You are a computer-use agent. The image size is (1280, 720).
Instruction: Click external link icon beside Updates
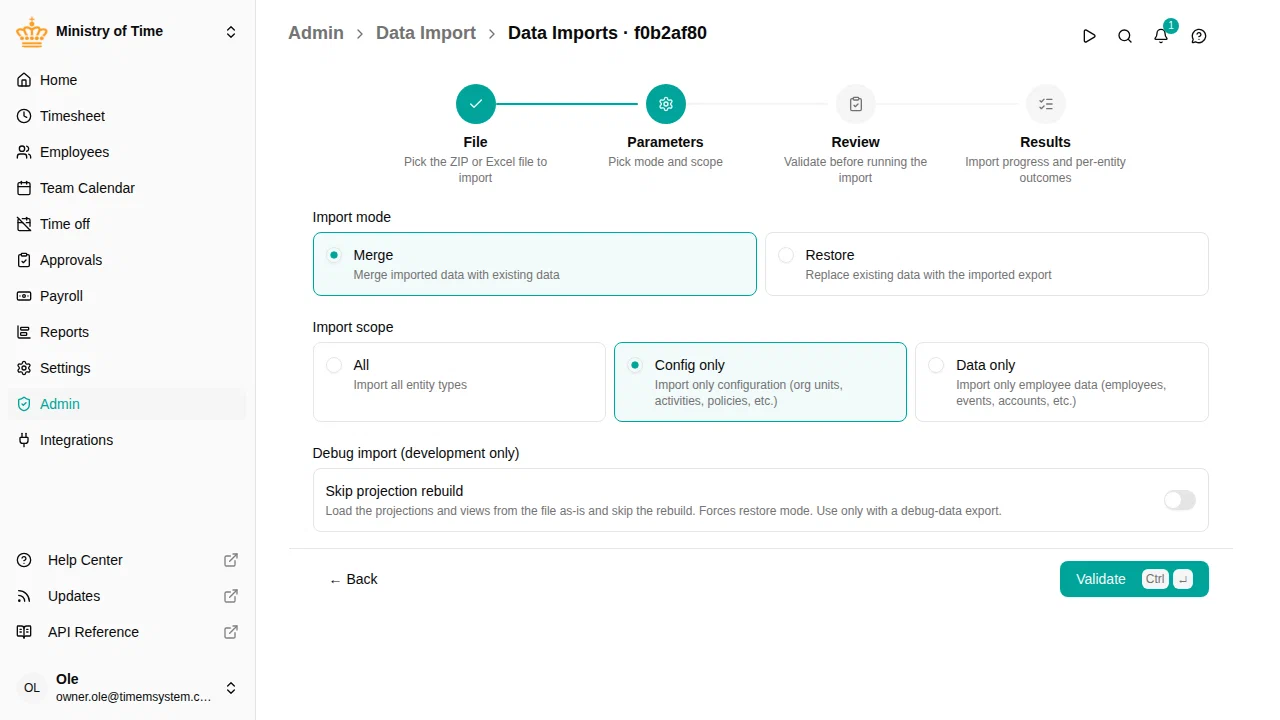click(x=231, y=596)
